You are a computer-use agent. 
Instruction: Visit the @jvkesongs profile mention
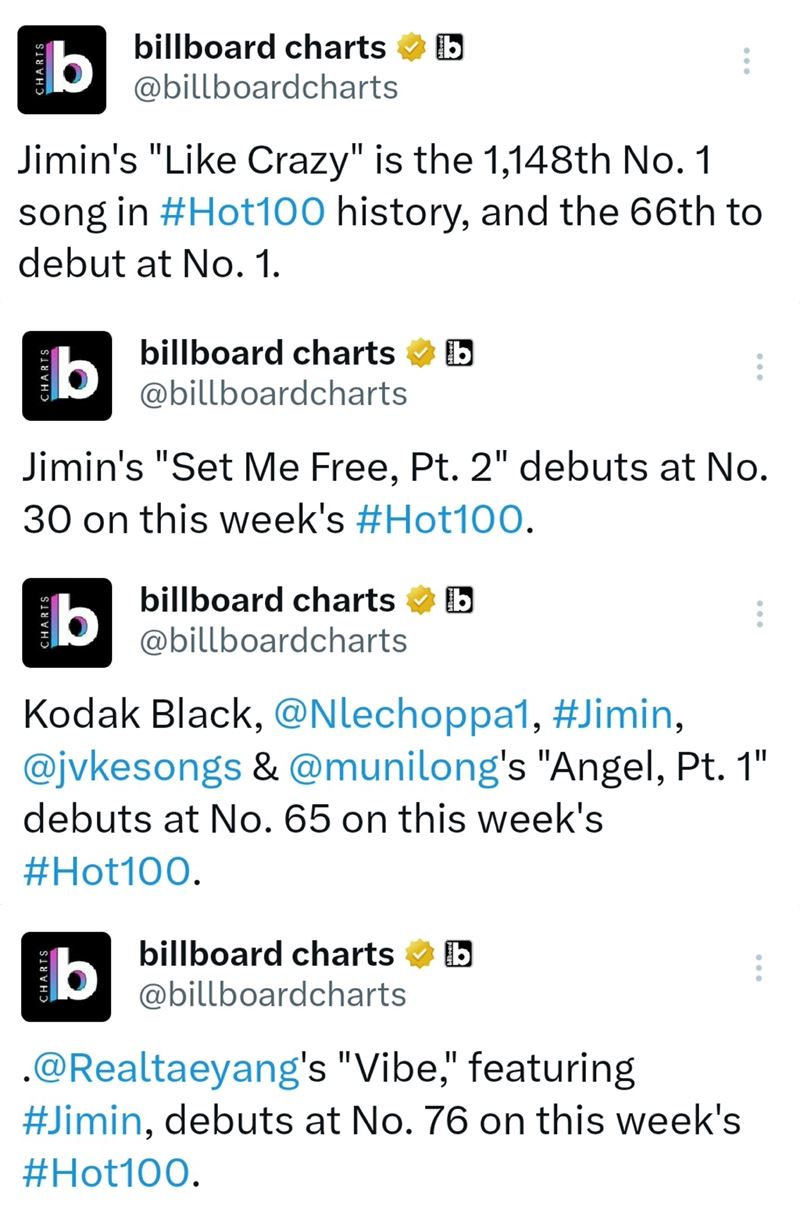(131, 767)
